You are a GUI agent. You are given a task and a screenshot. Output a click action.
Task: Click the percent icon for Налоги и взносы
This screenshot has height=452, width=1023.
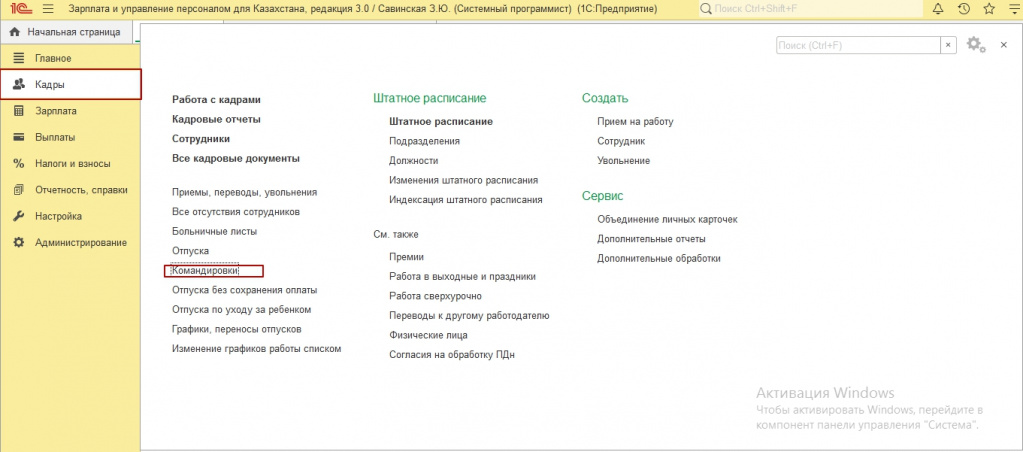pyautogui.click(x=19, y=164)
